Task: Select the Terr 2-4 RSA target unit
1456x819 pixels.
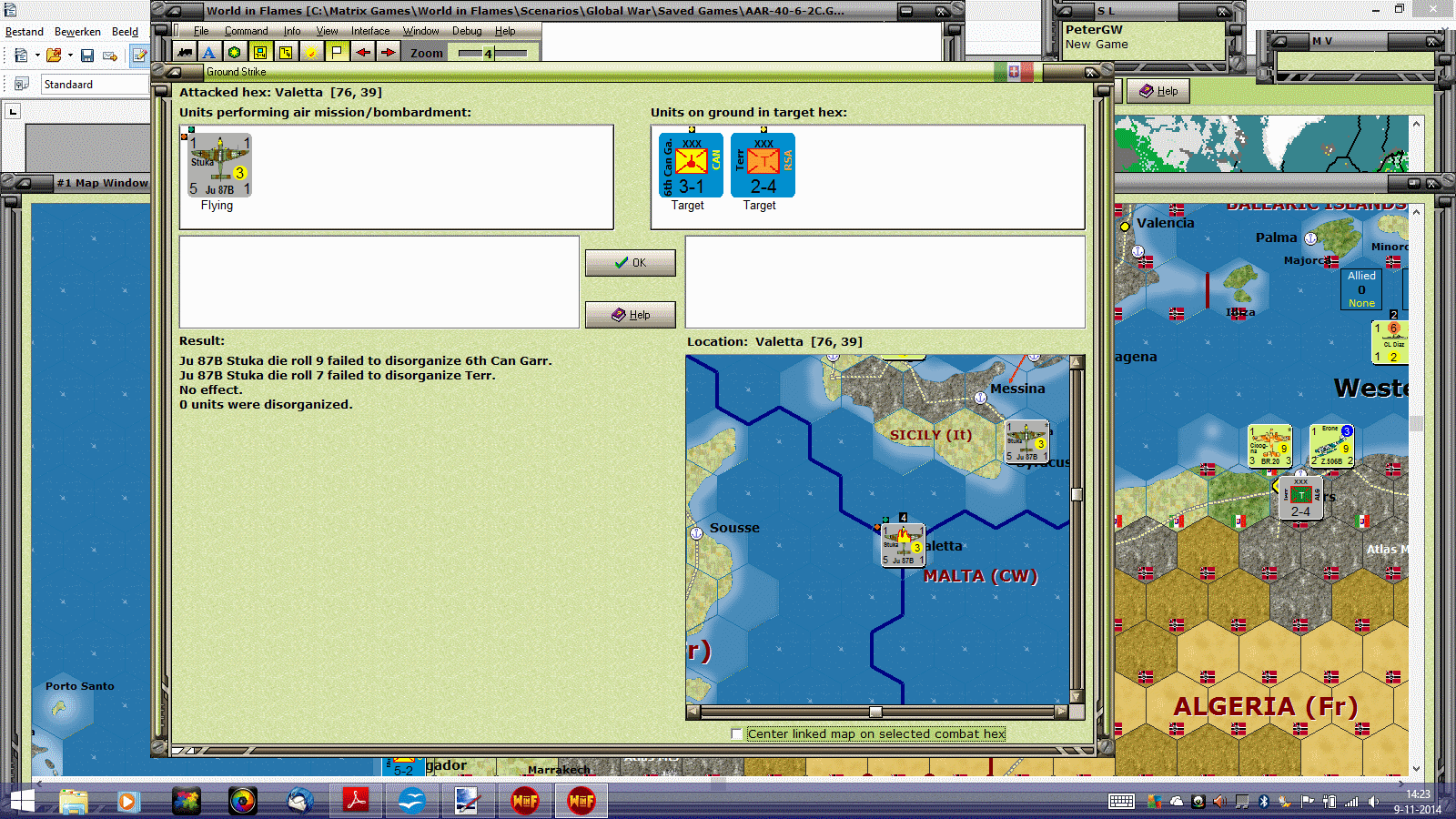Action: coord(763,166)
